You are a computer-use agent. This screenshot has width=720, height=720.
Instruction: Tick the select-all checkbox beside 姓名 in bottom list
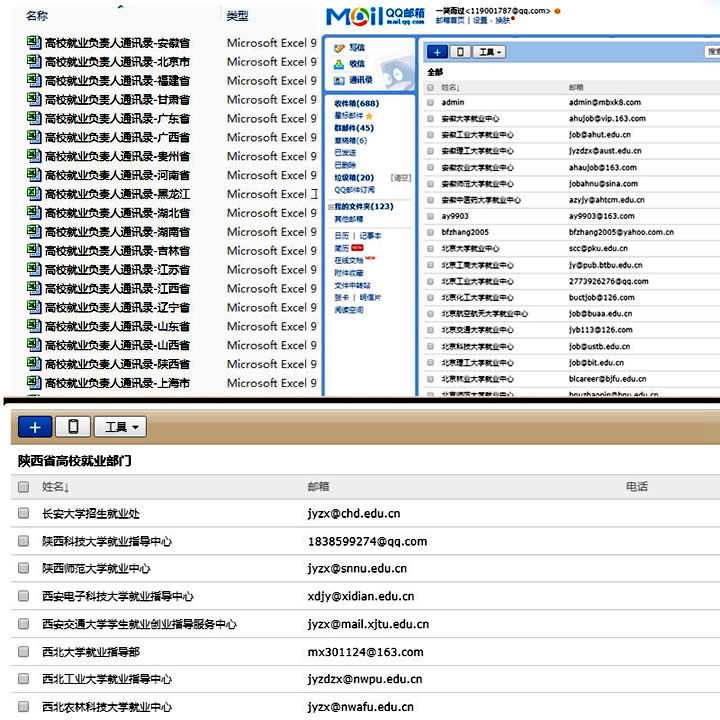[x=23, y=487]
